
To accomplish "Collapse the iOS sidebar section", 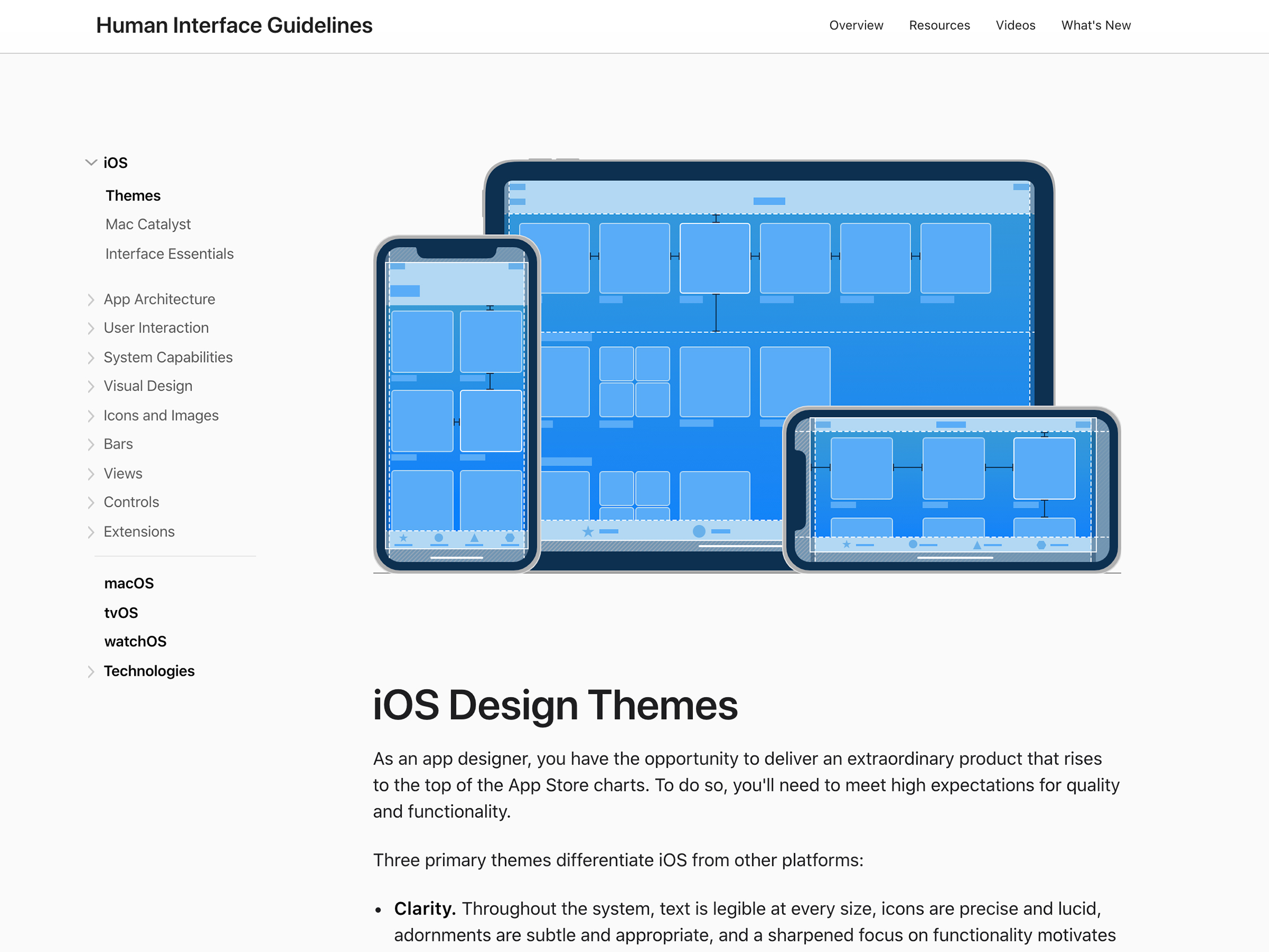I will click(x=91, y=162).
